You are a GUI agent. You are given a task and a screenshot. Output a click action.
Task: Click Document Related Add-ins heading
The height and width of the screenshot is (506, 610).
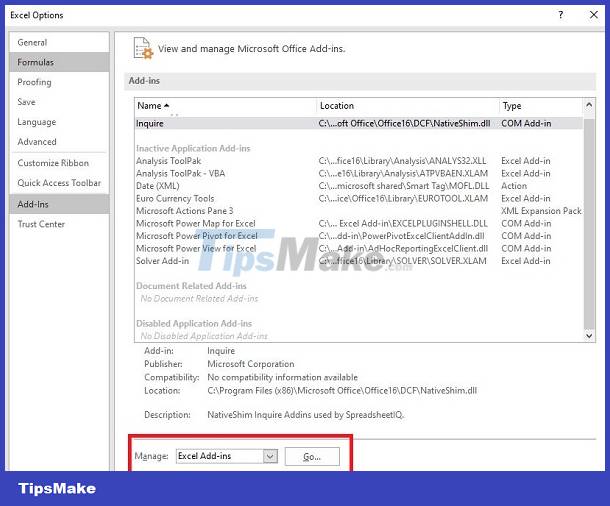(x=191, y=286)
